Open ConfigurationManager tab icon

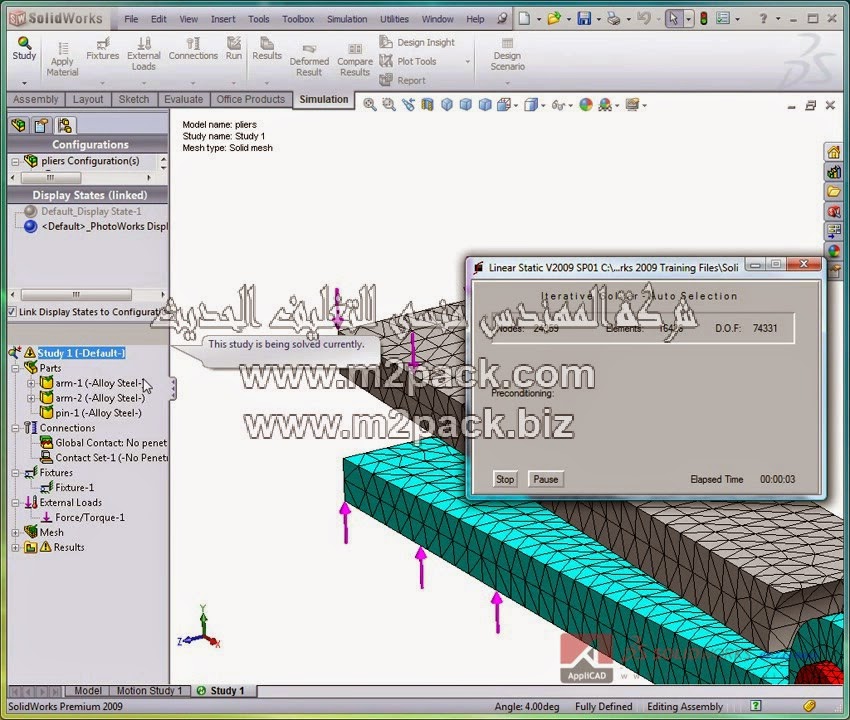point(65,125)
